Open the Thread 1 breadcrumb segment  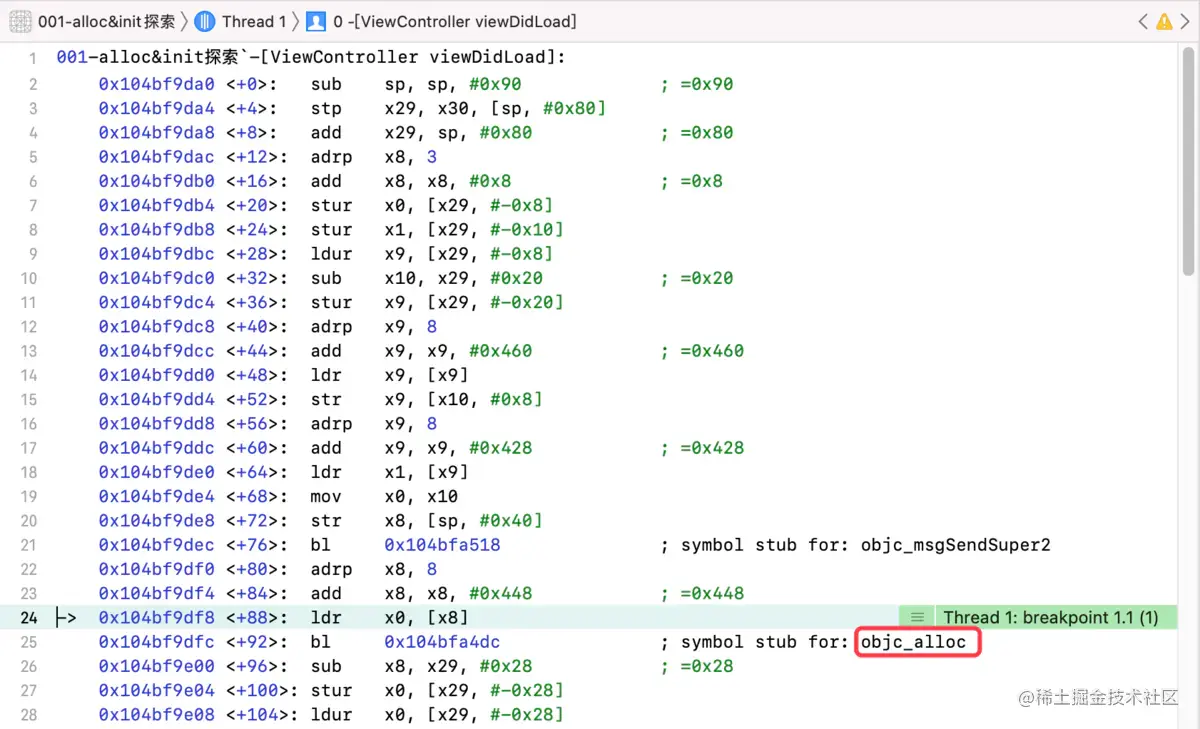click(x=254, y=21)
